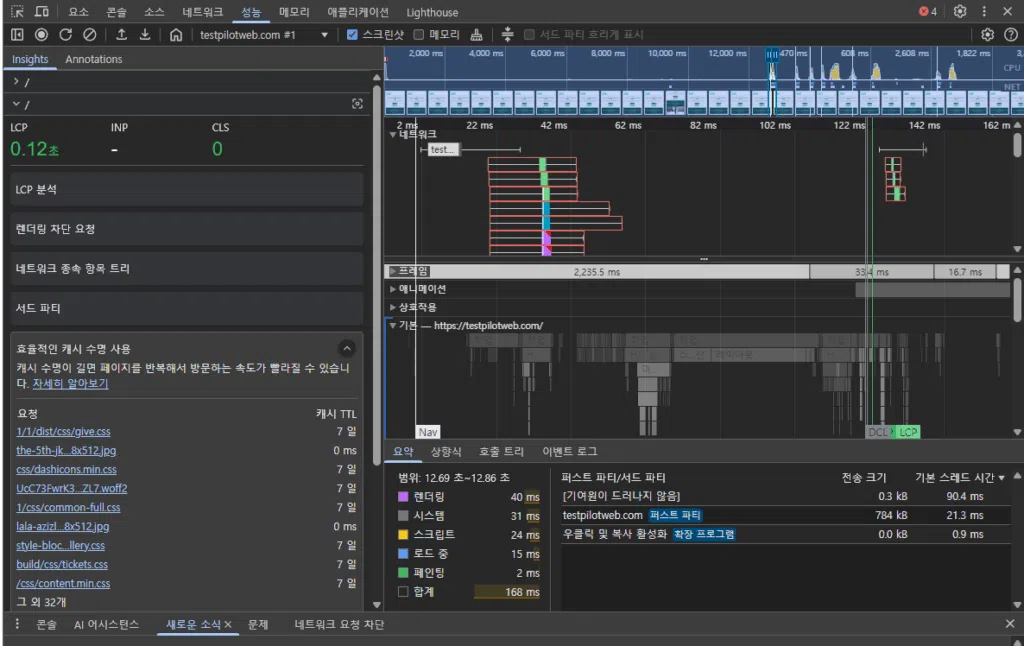Collapse the 효율적인 캐시 수명 사용 card
1024x646 pixels.
(349, 348)
